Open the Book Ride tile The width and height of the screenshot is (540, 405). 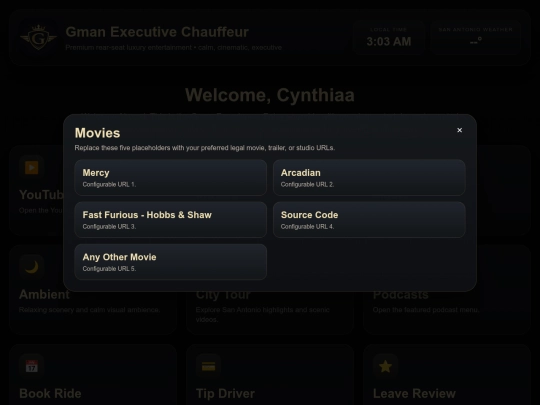(x=93, y=375)
